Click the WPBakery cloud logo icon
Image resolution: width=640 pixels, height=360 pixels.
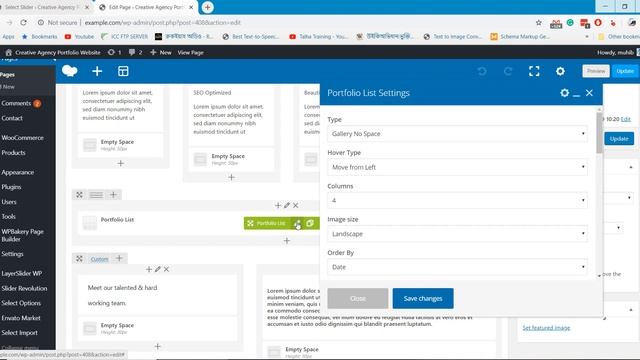pyautogui.click(x=70, y=71)
